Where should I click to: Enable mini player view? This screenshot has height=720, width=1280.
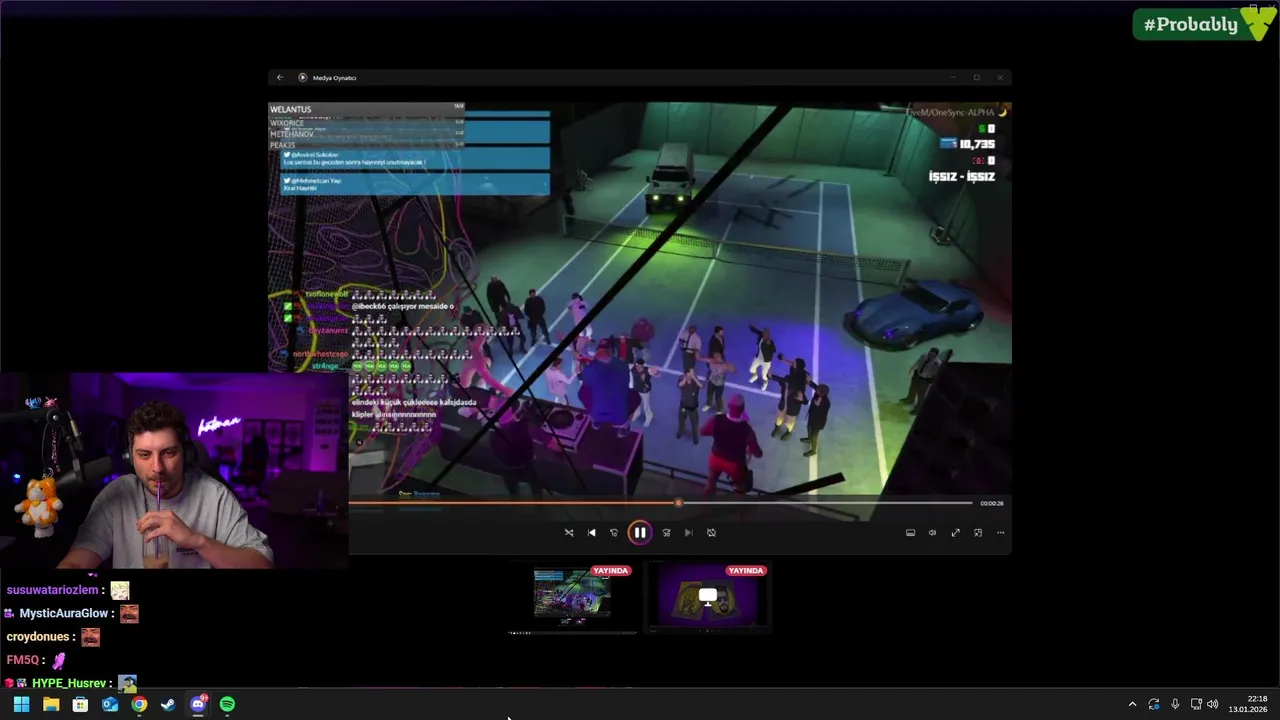(978, 533)
